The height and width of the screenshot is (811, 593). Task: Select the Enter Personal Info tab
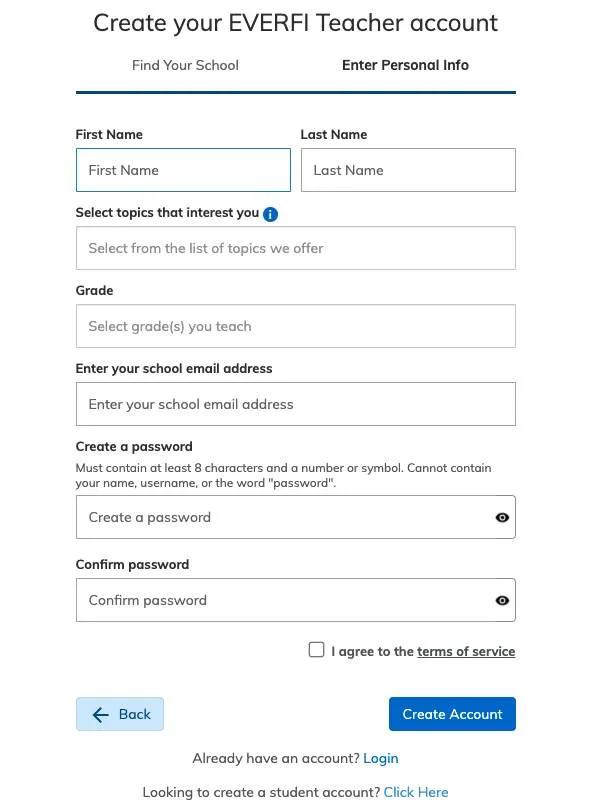point(405,65)
